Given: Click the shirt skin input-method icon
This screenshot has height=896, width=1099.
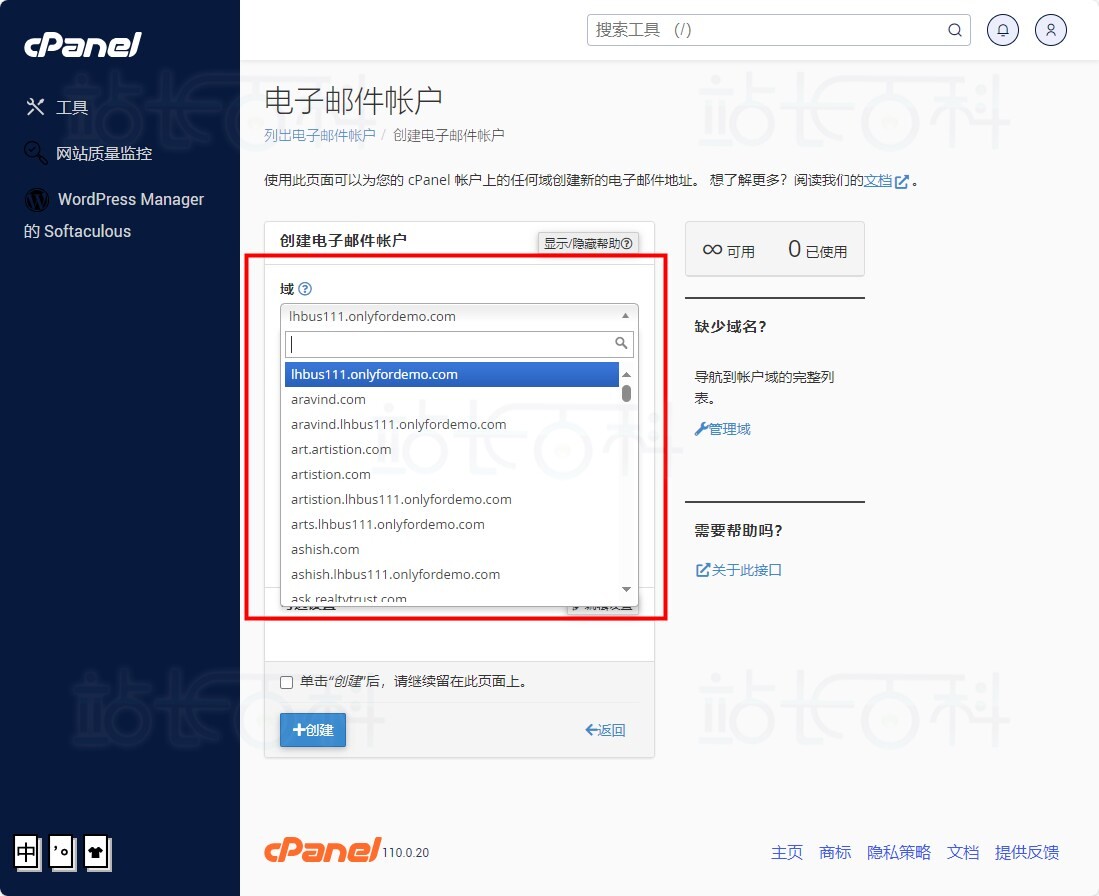Looking at the screenshot, I should pos(97,853).
